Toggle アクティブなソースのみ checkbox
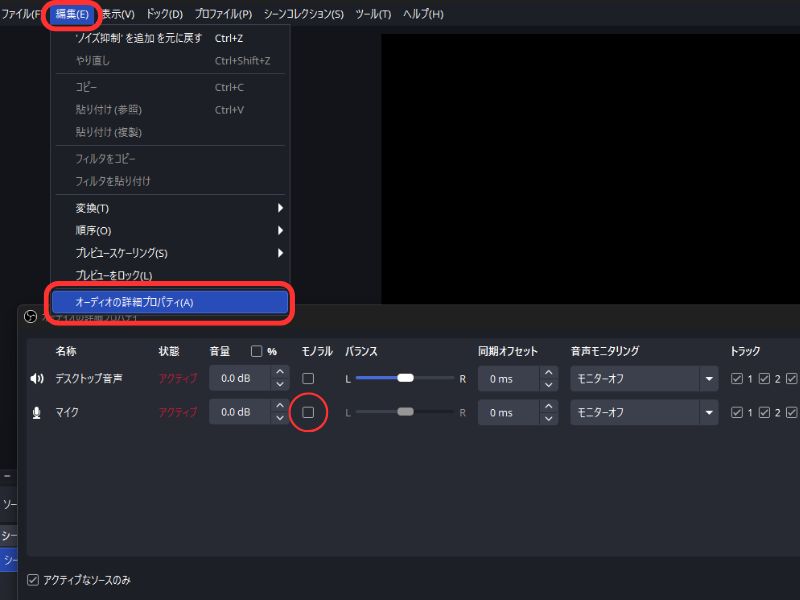Image resolution: width=800 pixels, height=600 pixels. [33, 580]
